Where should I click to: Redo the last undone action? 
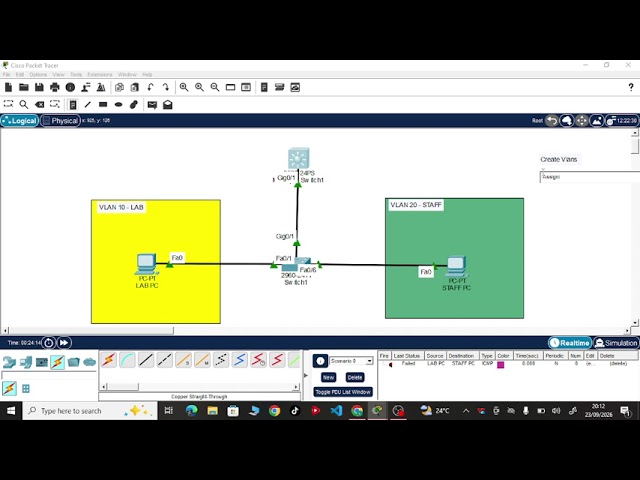coord(166,87)
